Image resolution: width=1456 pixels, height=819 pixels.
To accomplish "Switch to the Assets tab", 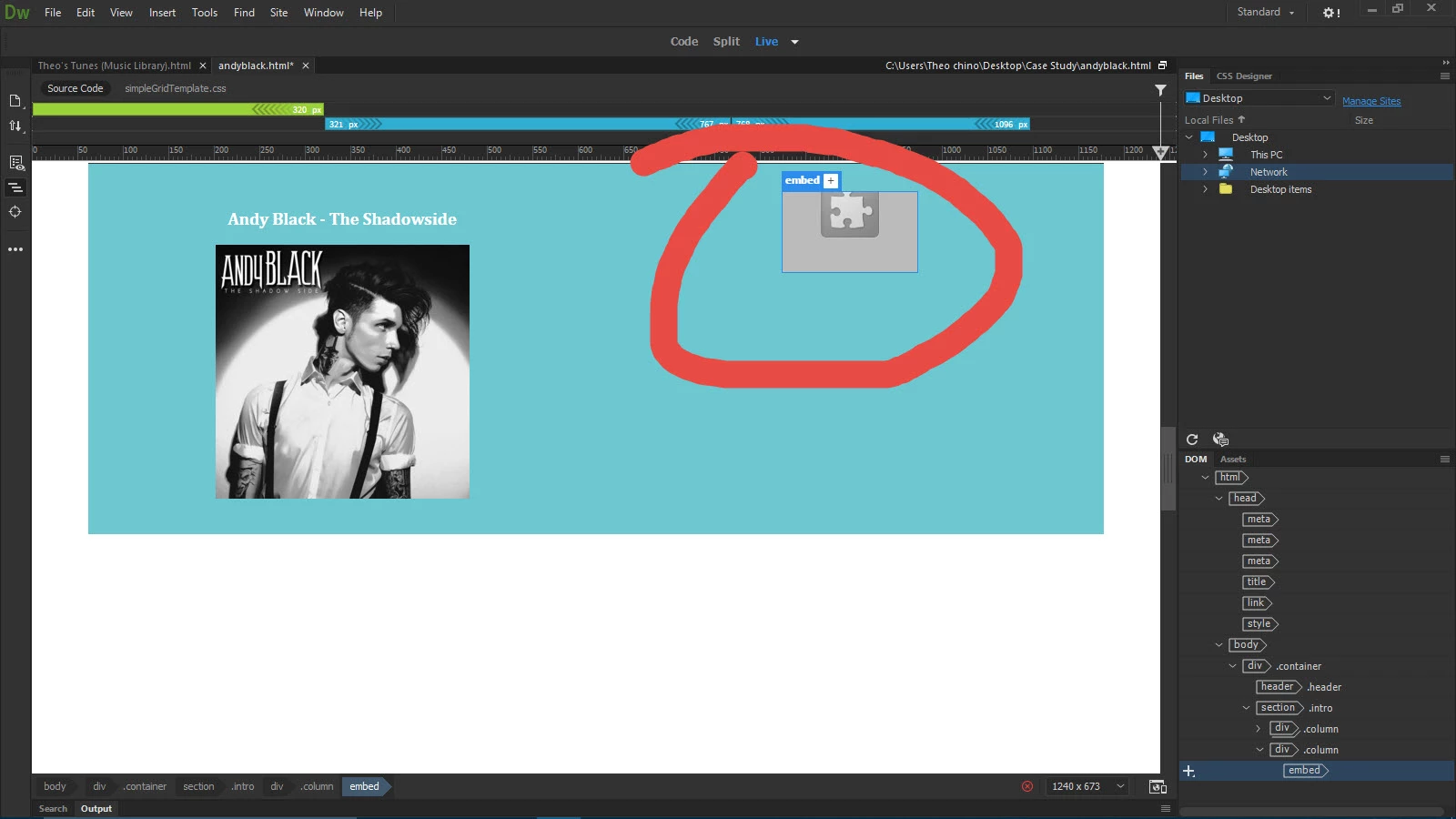I will coord(1233,460).
